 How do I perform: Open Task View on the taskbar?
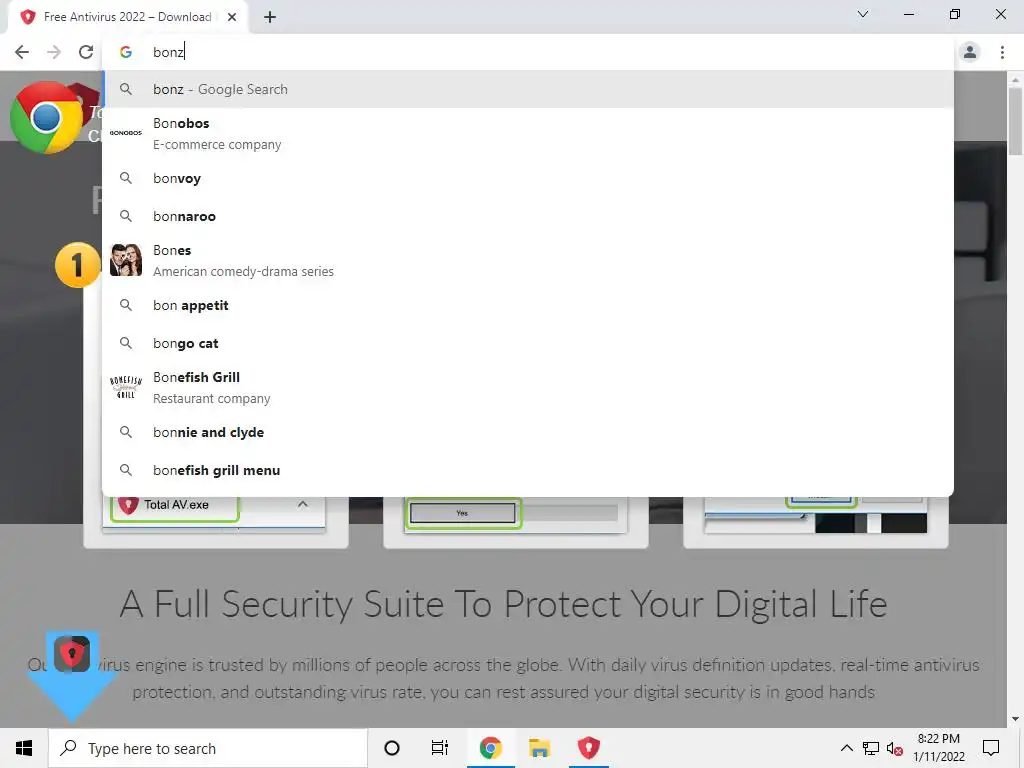point(440,748)
